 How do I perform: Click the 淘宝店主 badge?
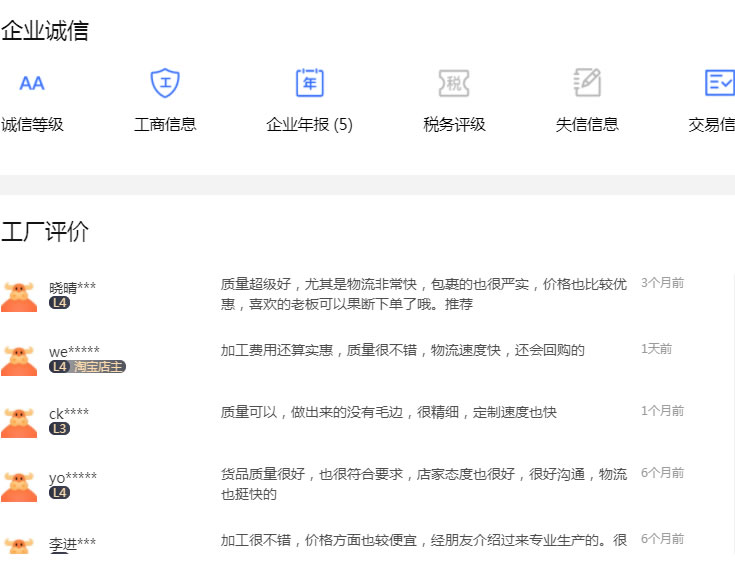click(x=99, y=367)
